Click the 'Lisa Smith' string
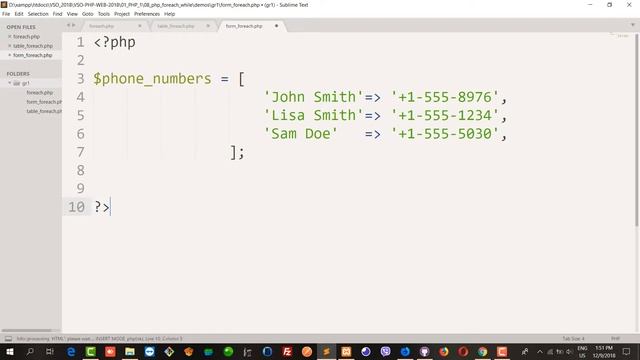Screen dimensions: 640x360 coord(313,116)
